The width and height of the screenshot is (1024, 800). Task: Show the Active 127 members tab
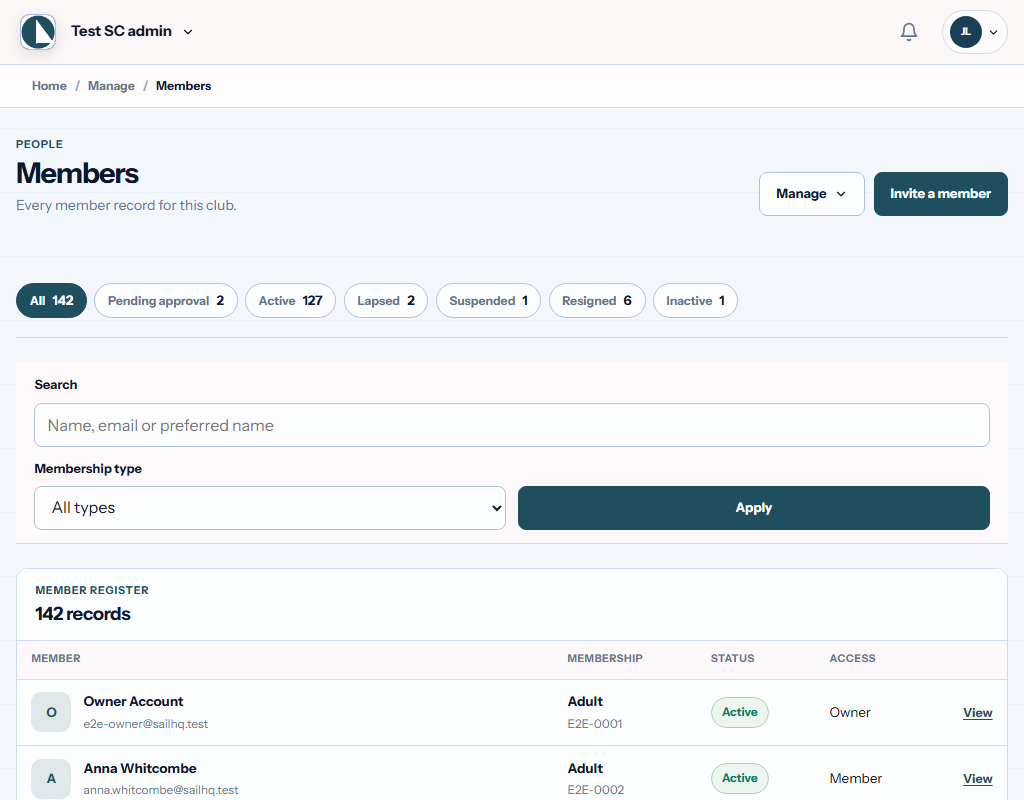291,300
